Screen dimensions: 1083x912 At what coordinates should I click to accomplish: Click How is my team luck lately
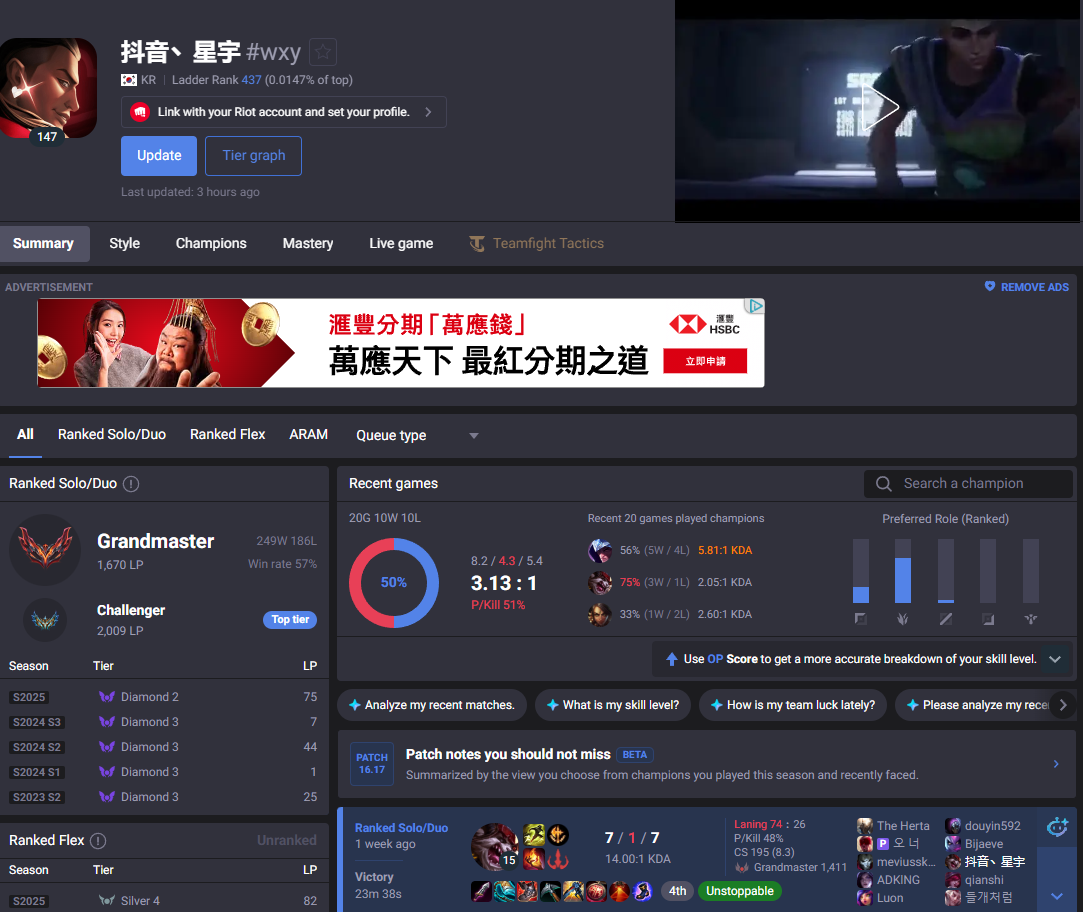pos(793,705)
